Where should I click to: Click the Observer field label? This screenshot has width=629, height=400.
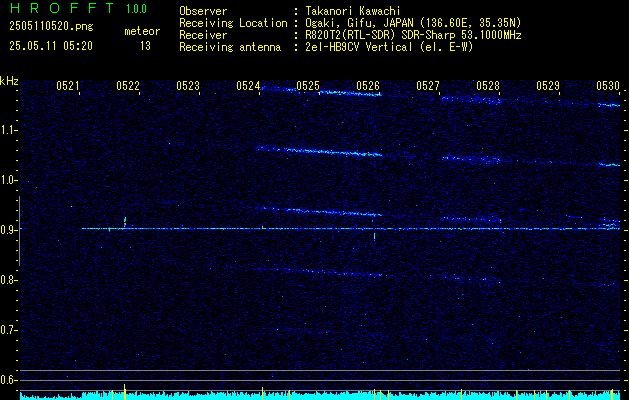click(203, 11)
